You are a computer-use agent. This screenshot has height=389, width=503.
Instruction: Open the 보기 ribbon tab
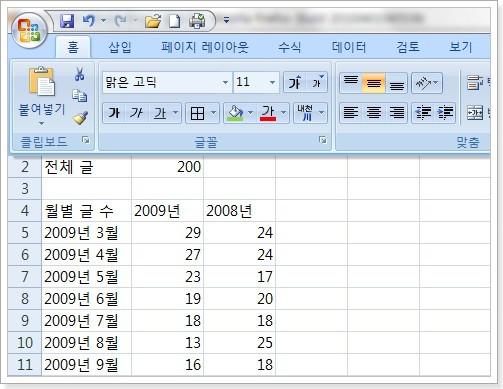coord(461,47)
